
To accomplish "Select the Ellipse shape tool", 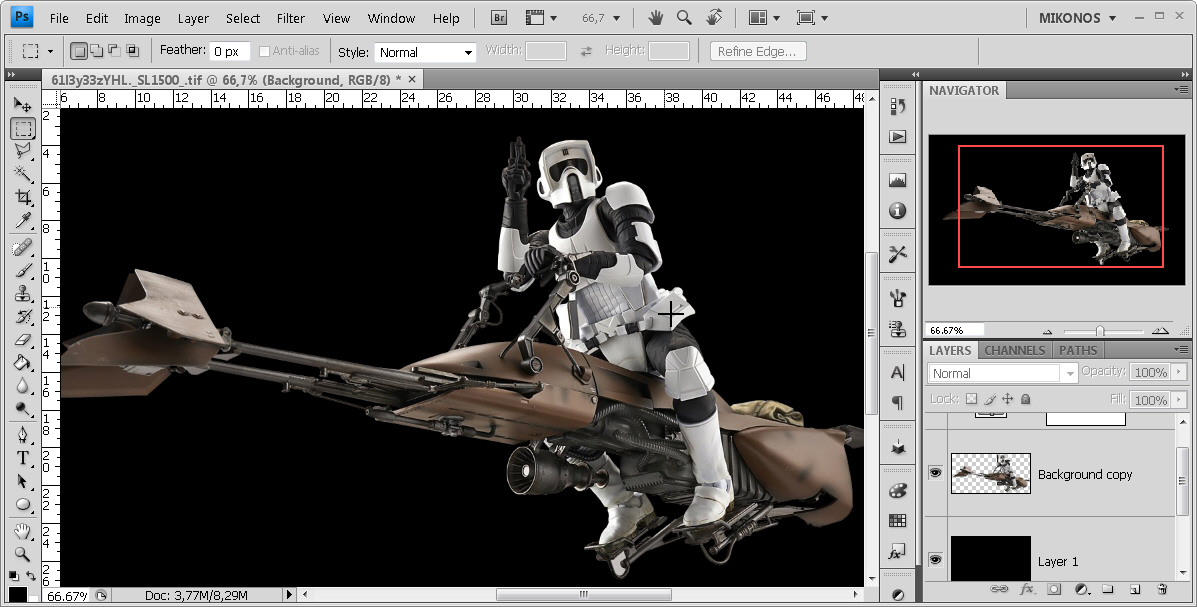I will 23,504.
